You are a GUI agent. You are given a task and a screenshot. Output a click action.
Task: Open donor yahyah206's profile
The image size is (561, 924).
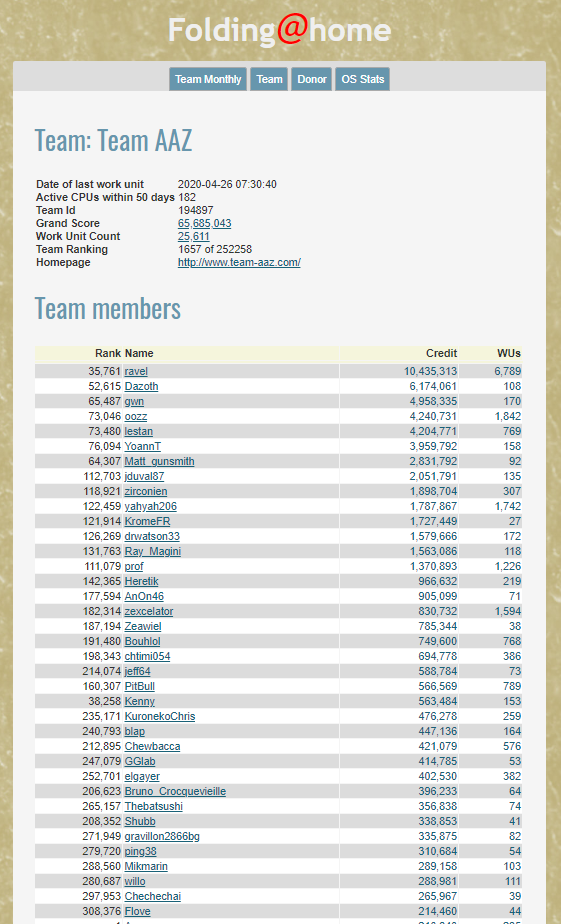(x=151, y=506)
